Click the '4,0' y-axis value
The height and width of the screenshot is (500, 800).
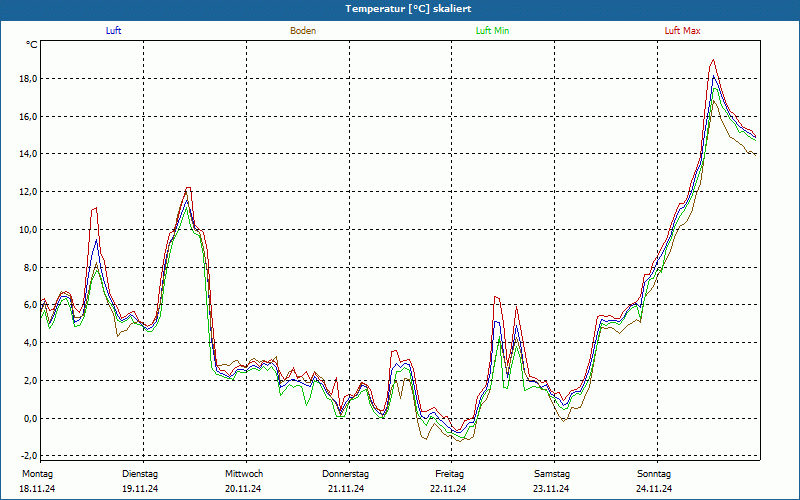tap(30, 343)
